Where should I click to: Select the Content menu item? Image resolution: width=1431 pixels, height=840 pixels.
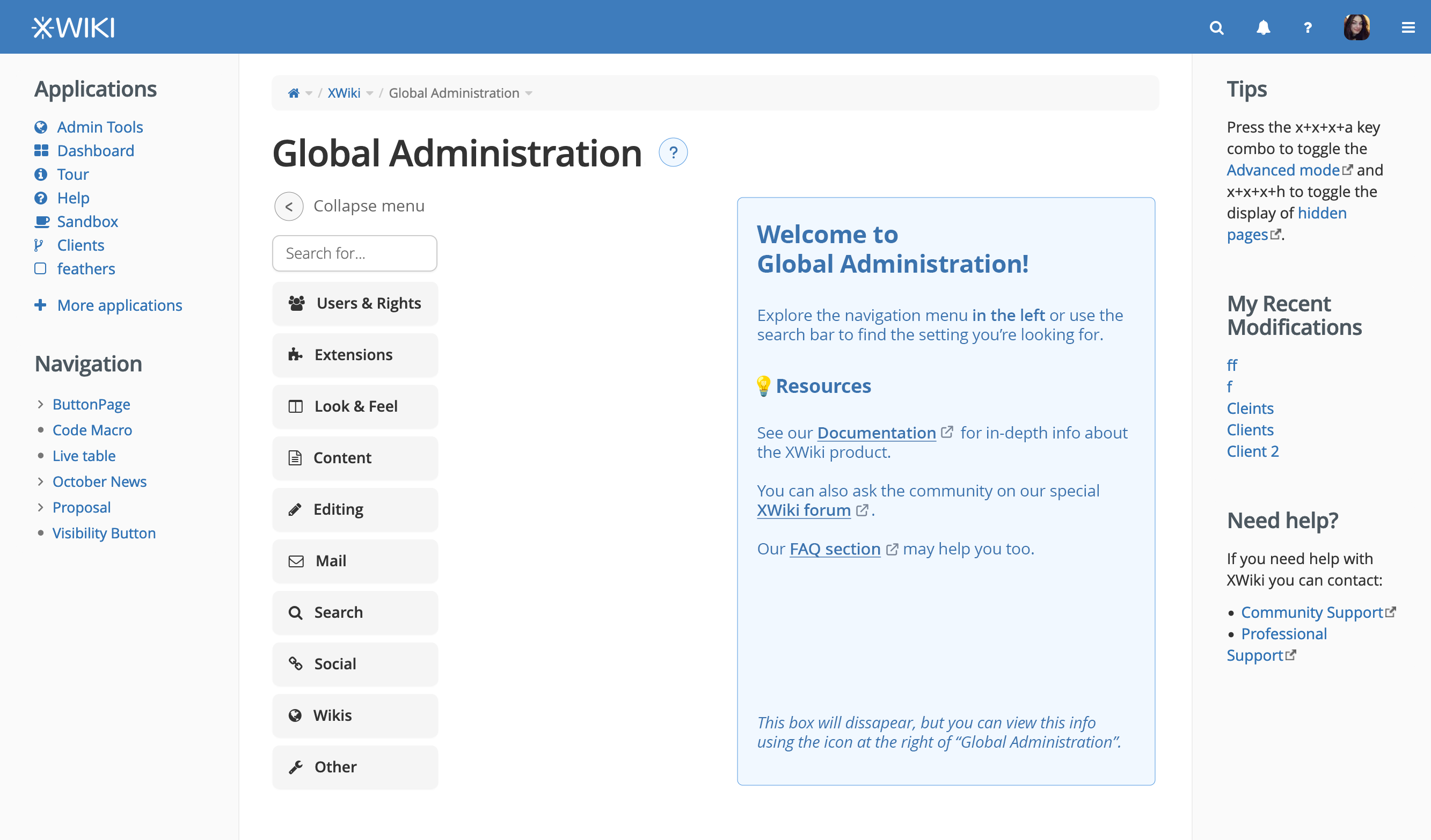click(x=354, y=458)
